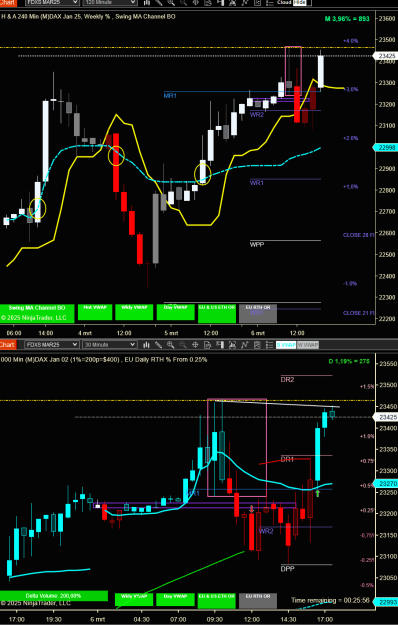Toggle the Hide button in upper toolbar
Viewport: 398px width, 625px height.
(x=300, y=2)
